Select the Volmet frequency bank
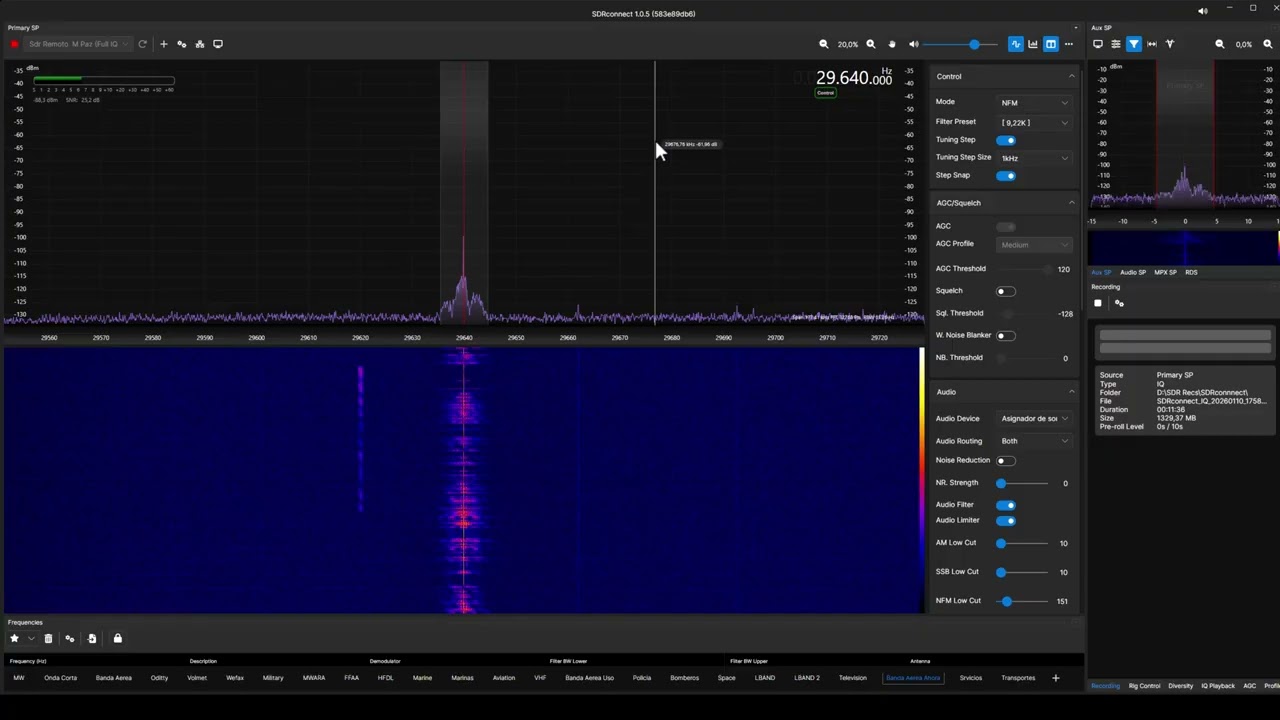 tap(197, 678)
